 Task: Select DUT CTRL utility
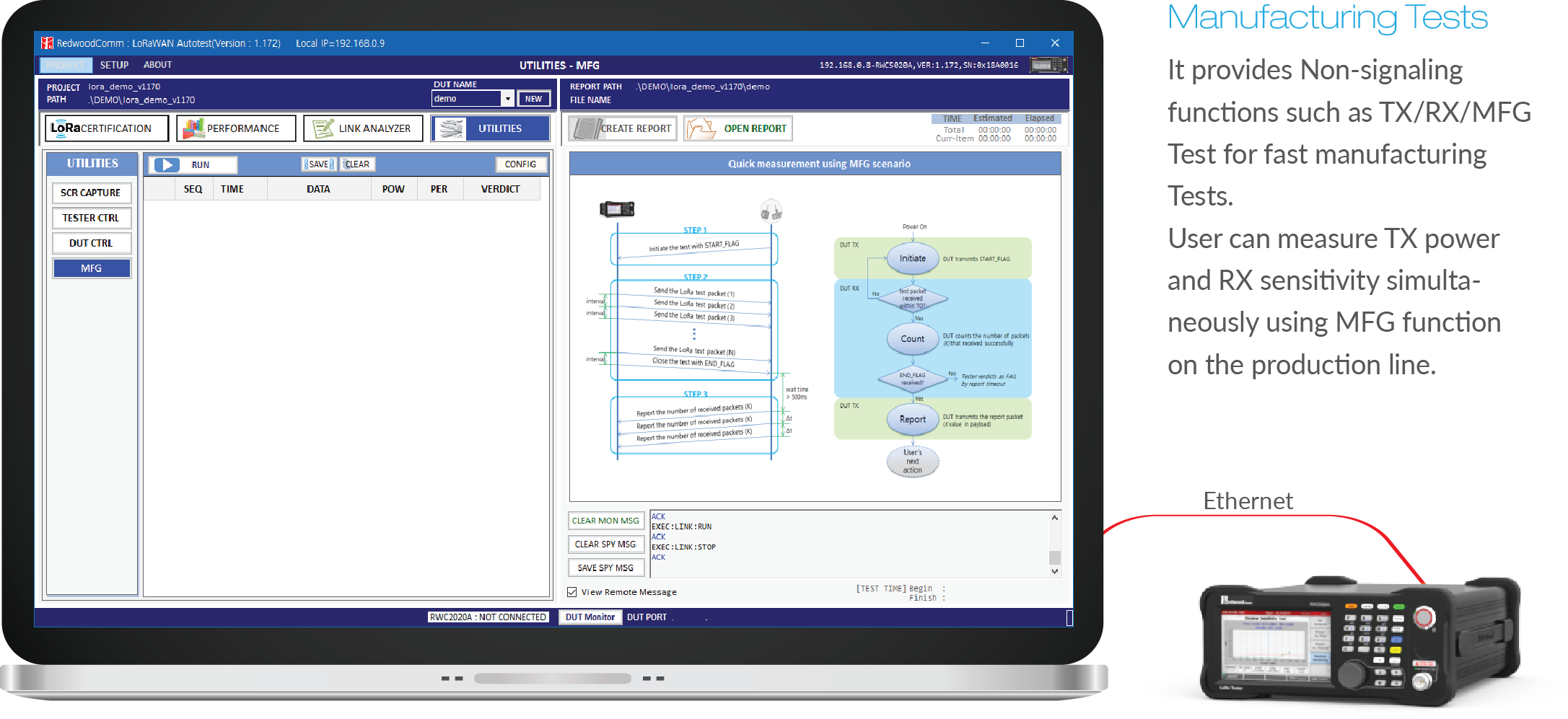[x=92, y=243]
